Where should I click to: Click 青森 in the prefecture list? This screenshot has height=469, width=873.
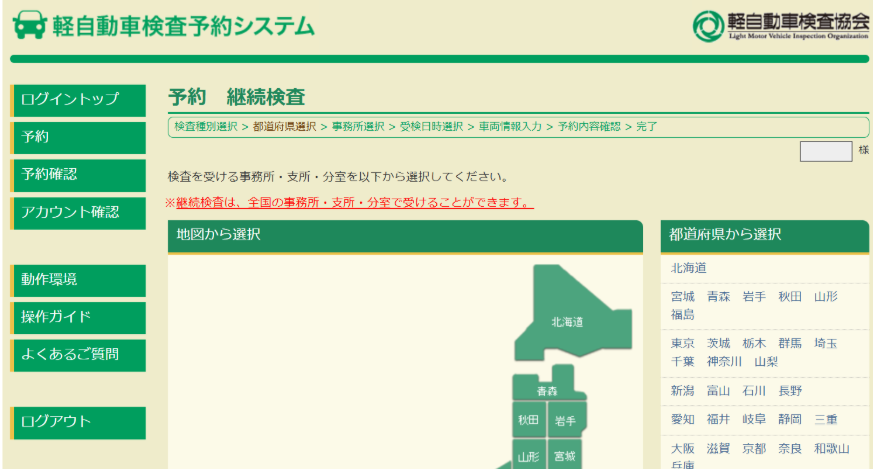tap(718, 296)
